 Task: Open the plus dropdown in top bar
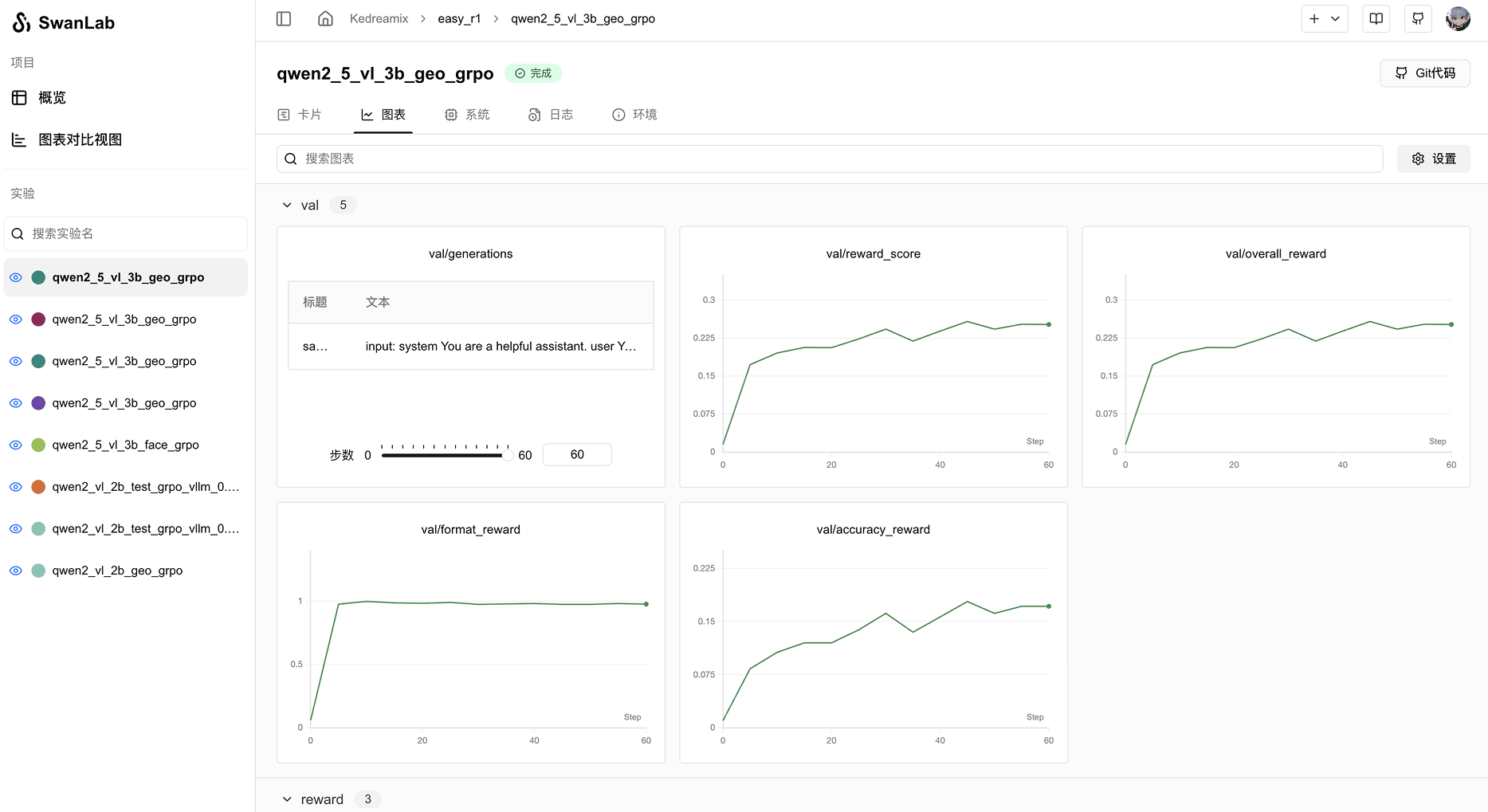[1325, 18]
